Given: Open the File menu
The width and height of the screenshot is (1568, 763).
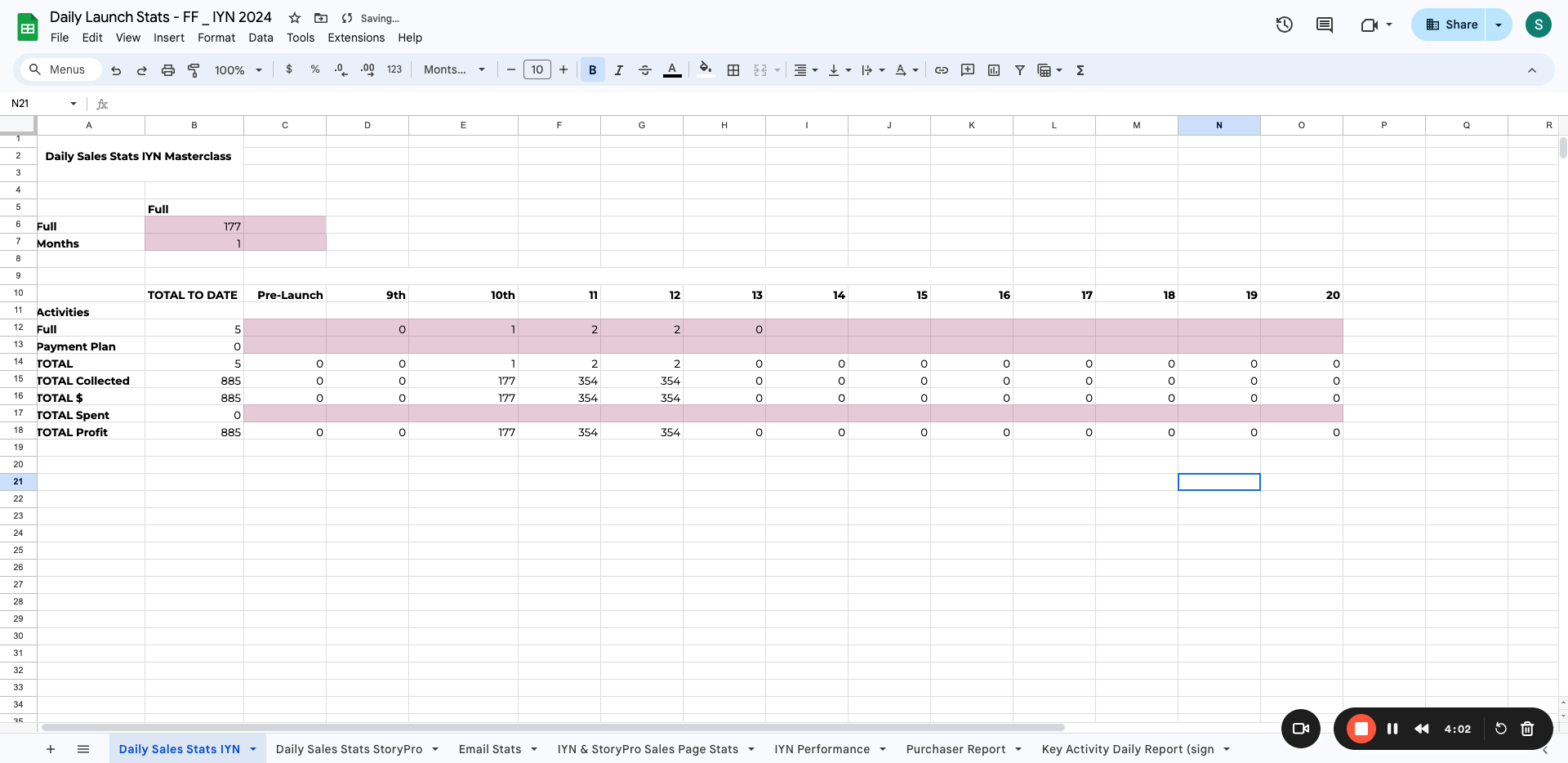Looking at the screenshot, I should [60, 38].
